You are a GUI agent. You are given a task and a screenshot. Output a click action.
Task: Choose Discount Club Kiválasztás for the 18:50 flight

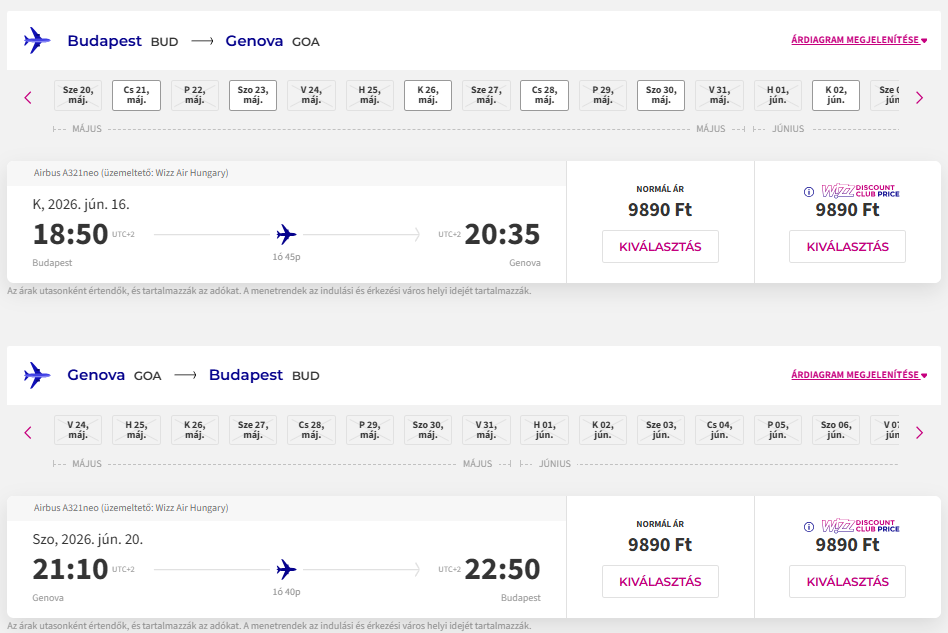click(x=847, y=246)
